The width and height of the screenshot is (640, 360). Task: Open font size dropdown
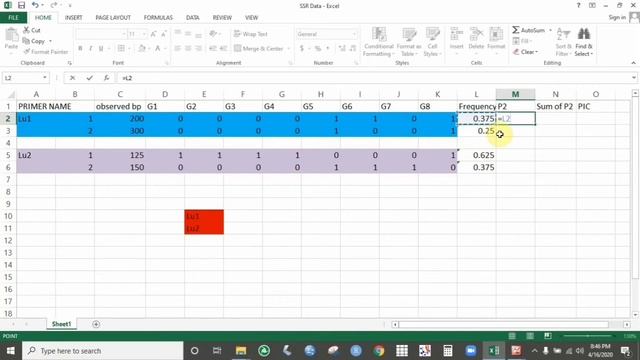[144, 34]
